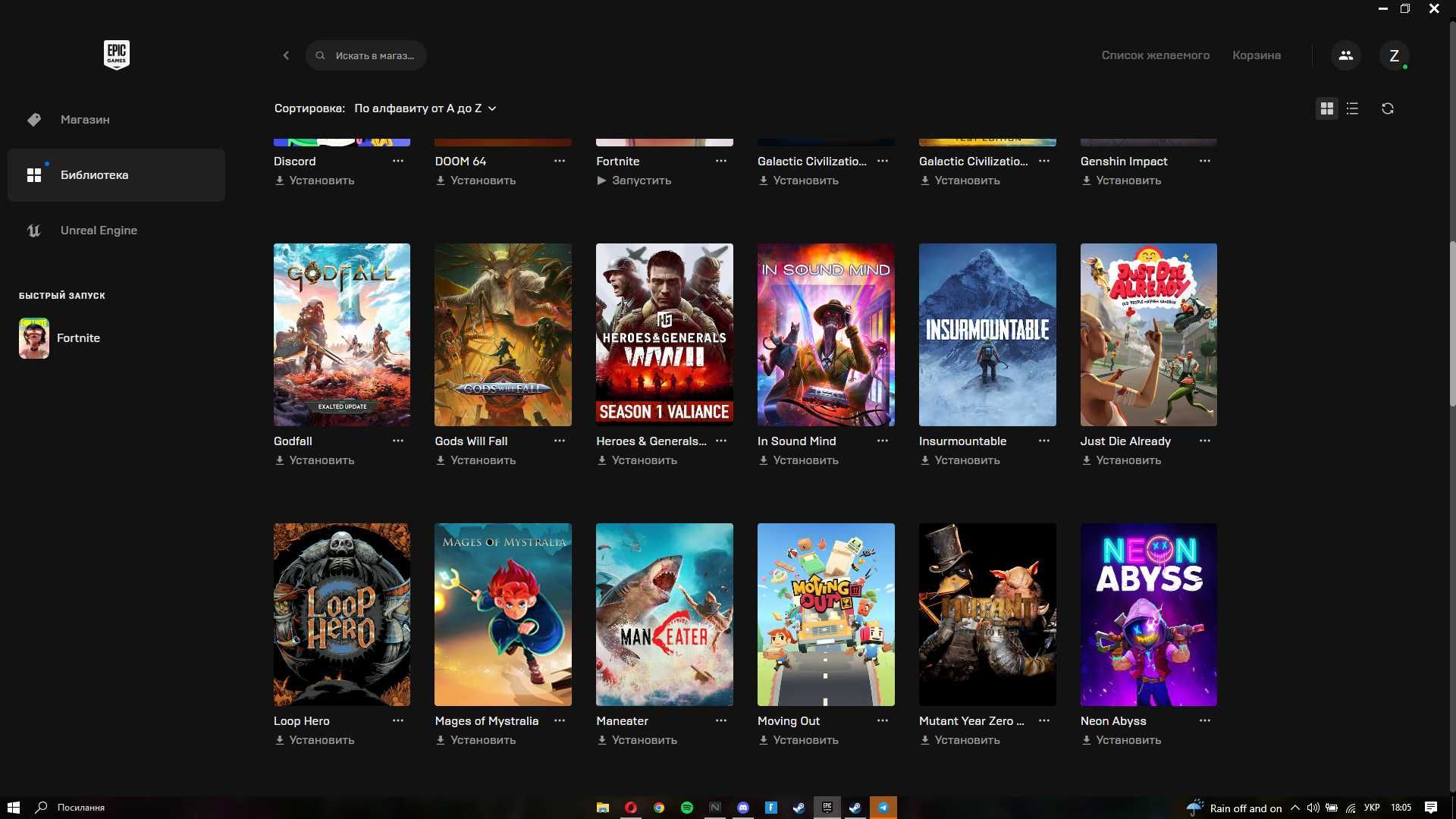The image size is (1456, 819).
Task: Click the store search field
Action: pyautogui.click(x=366, y=55)
